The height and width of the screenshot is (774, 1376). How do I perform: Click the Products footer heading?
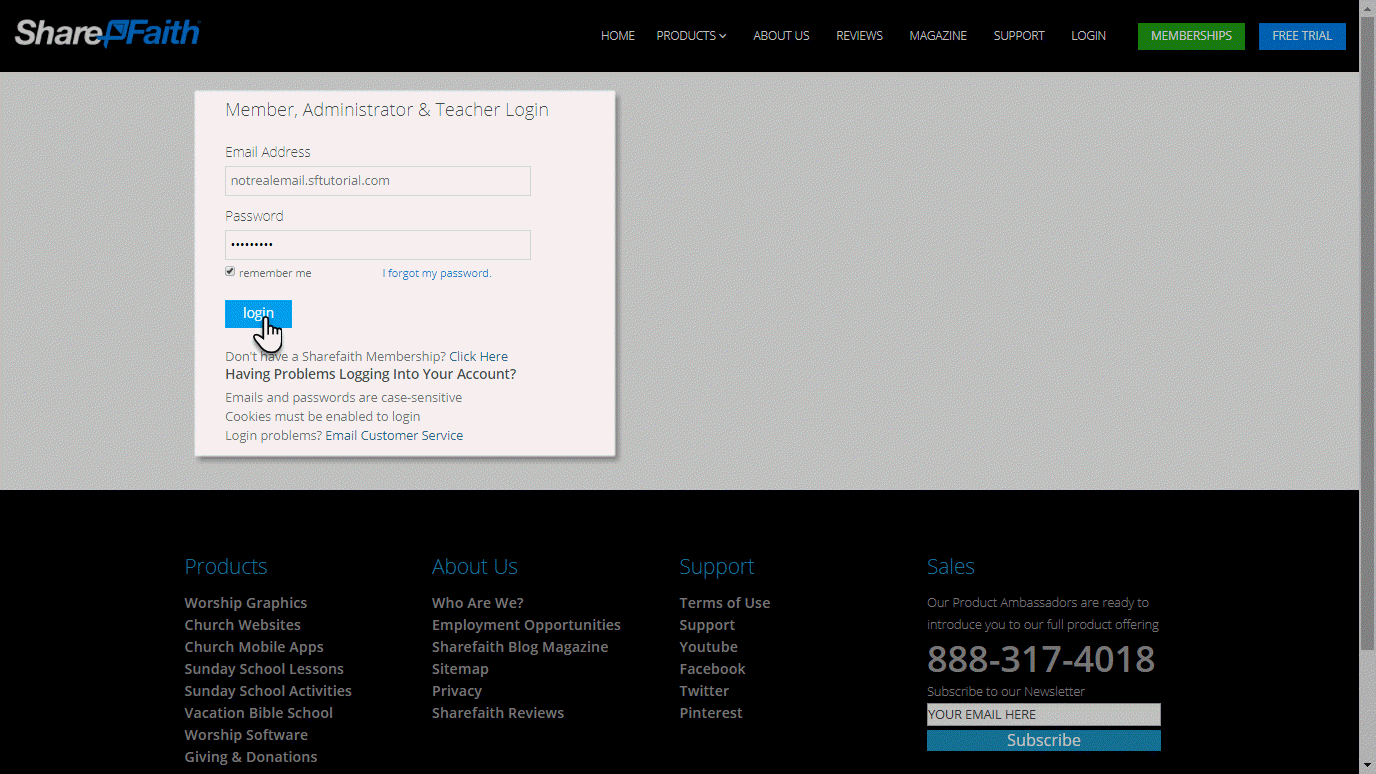coord(226,566)
